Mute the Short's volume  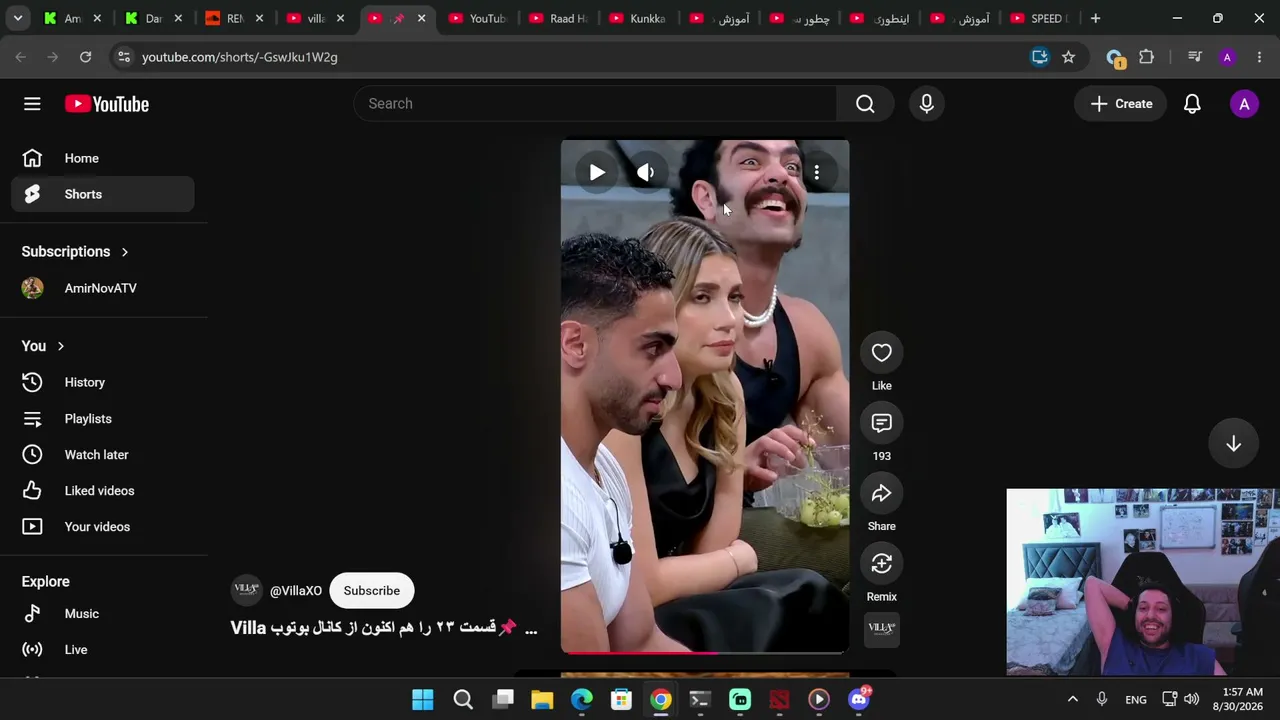(x=646, y=173)
